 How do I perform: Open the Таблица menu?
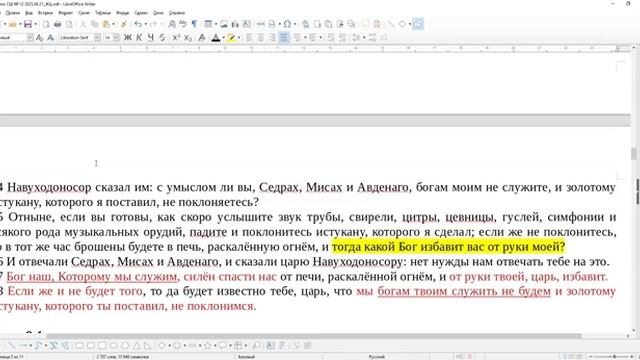(x=103, y=13)
